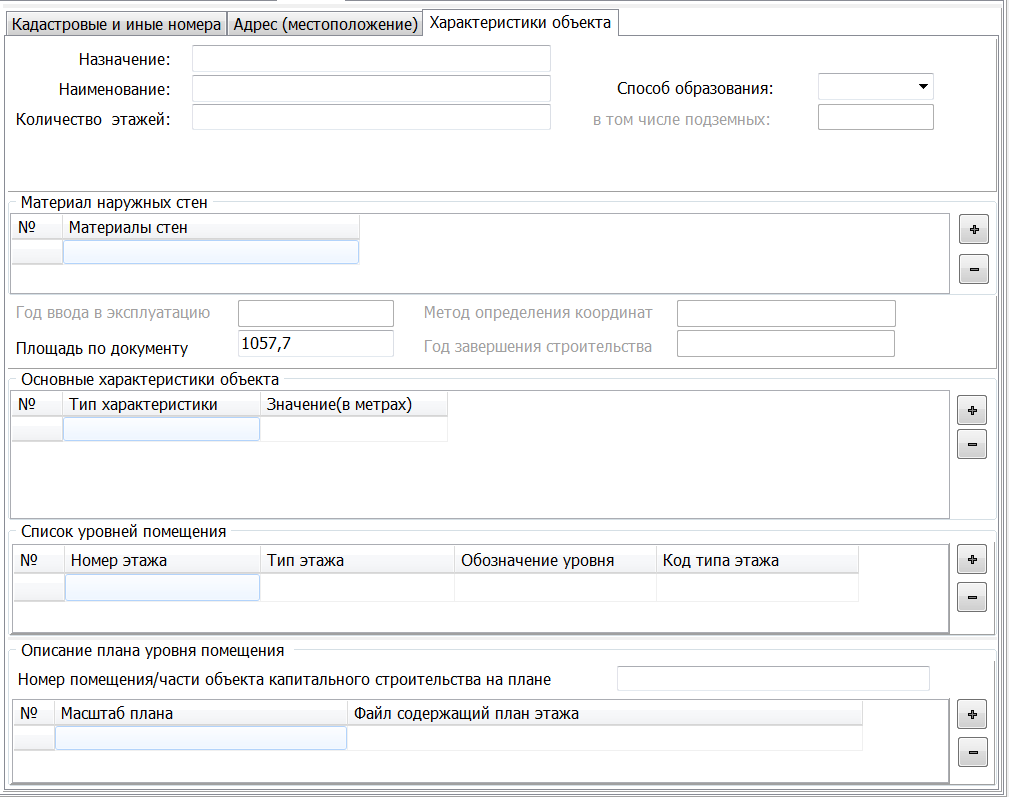Click the Год завершения строительства field
The image size is (1009, 797).
pyautogui.click(x=785, y=344)
